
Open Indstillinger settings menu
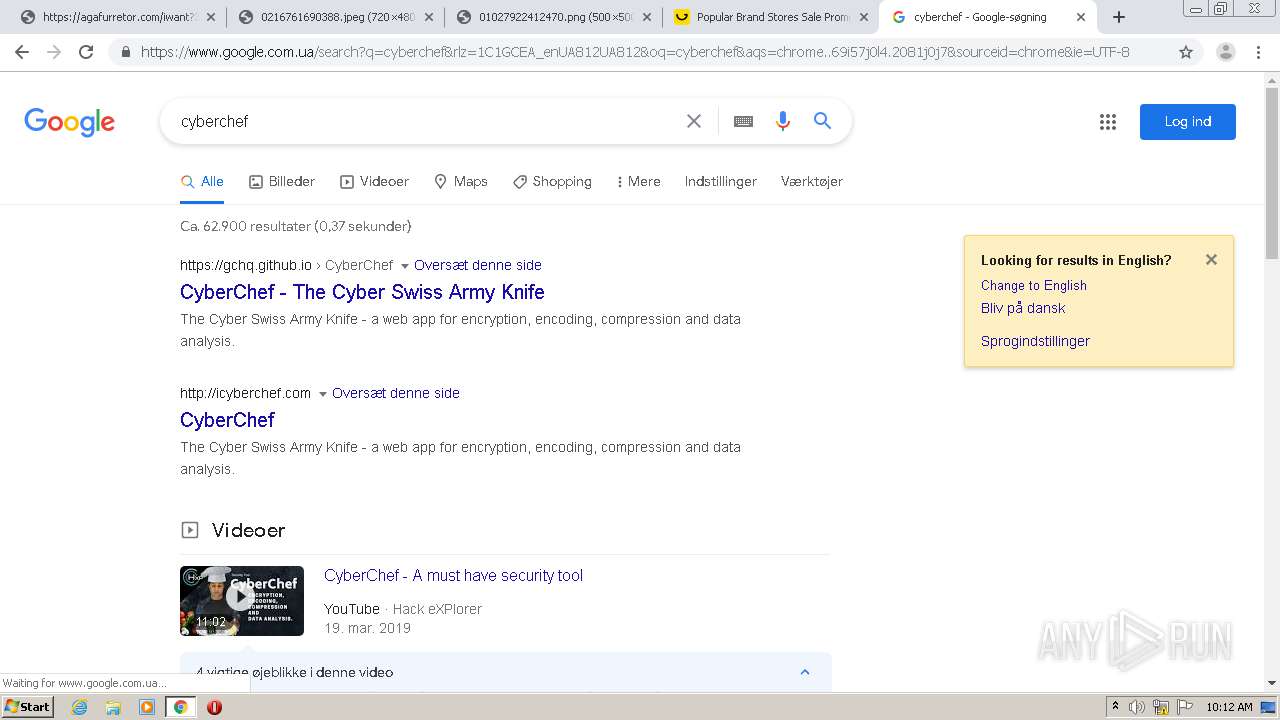tap(721, 182)
